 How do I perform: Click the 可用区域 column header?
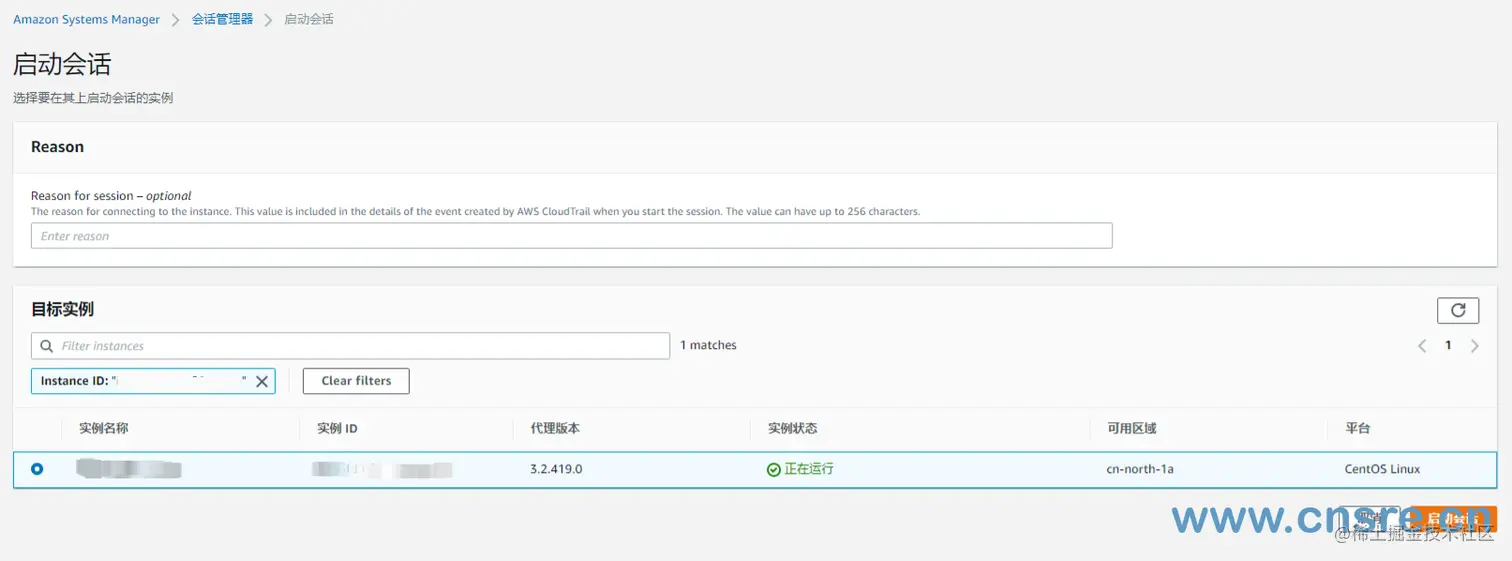[1131, 428]
